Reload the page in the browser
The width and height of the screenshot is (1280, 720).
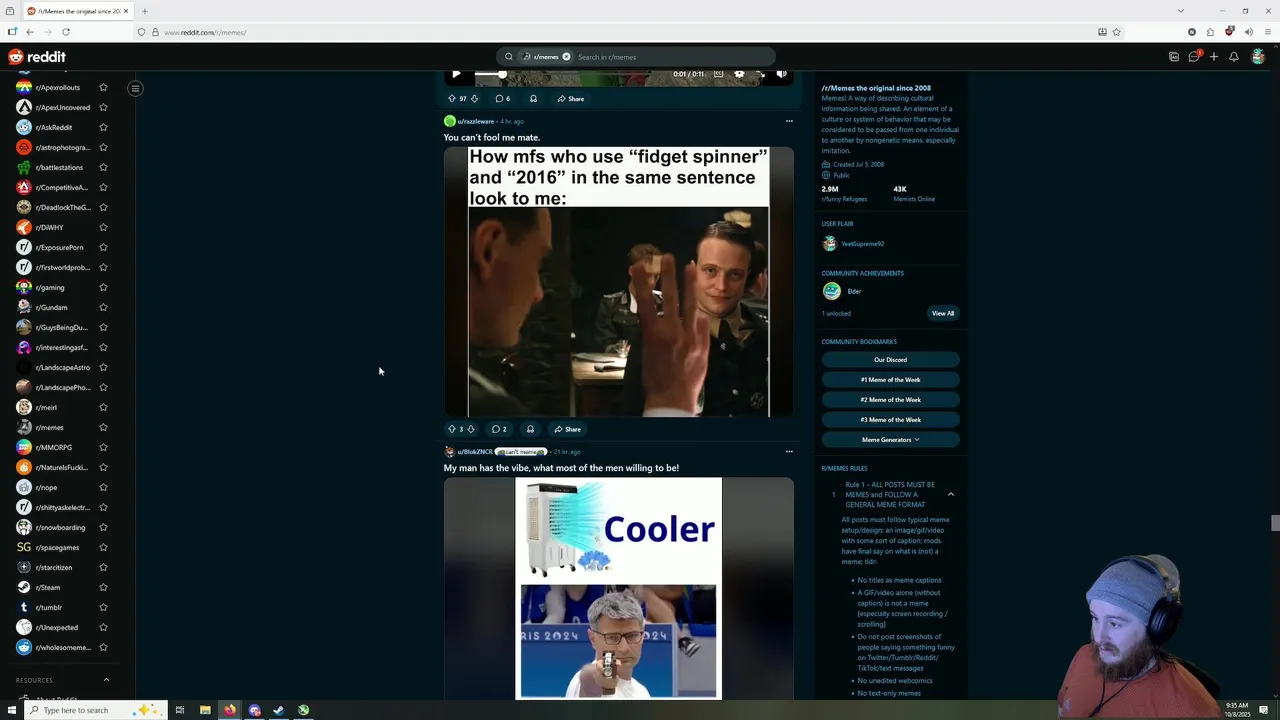click(66, 32)
